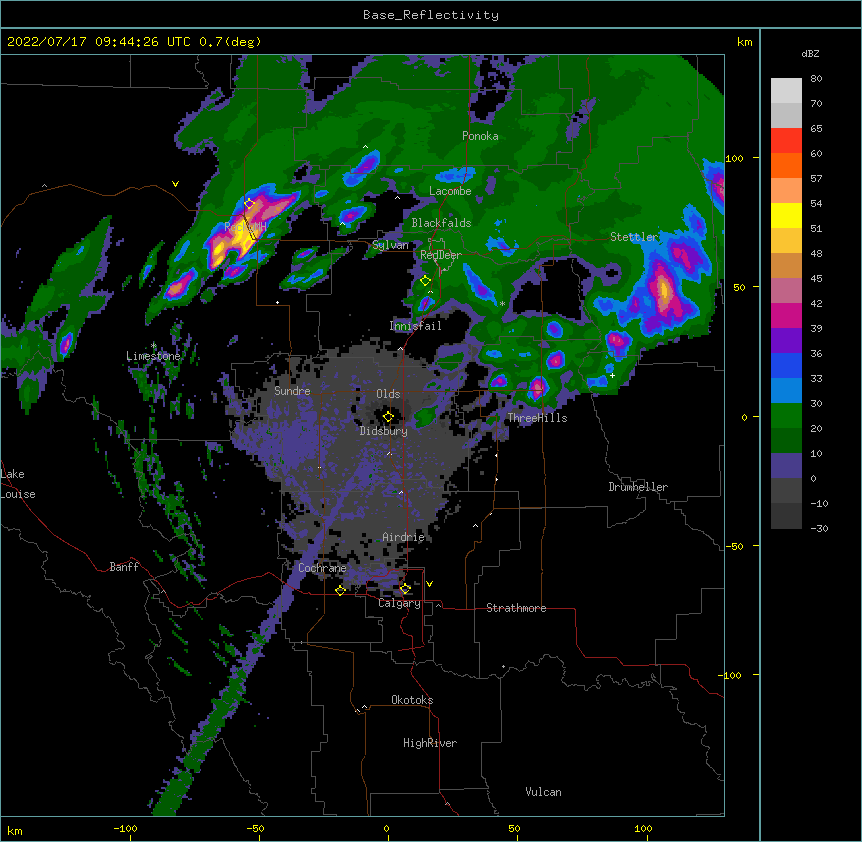Click the white plus marker east of ThreeHills

coord(612,375)
